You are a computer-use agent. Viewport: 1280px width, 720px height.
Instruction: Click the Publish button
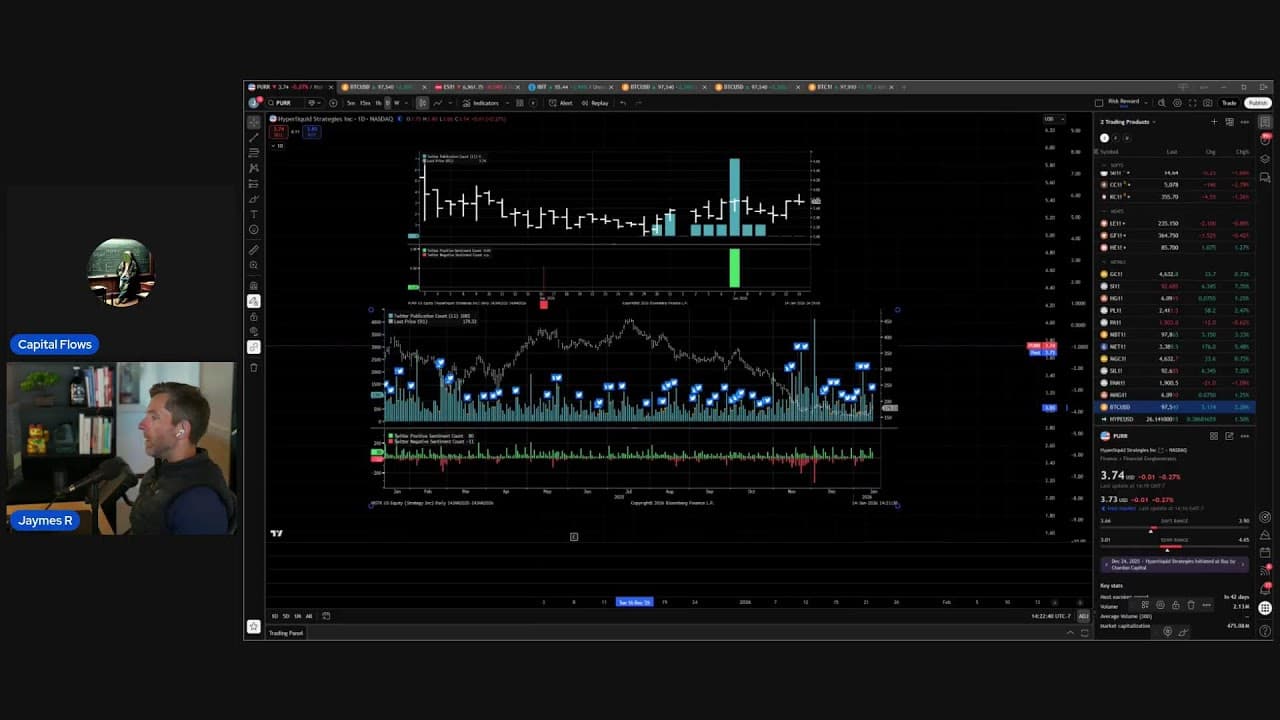tap(1257, 102)
